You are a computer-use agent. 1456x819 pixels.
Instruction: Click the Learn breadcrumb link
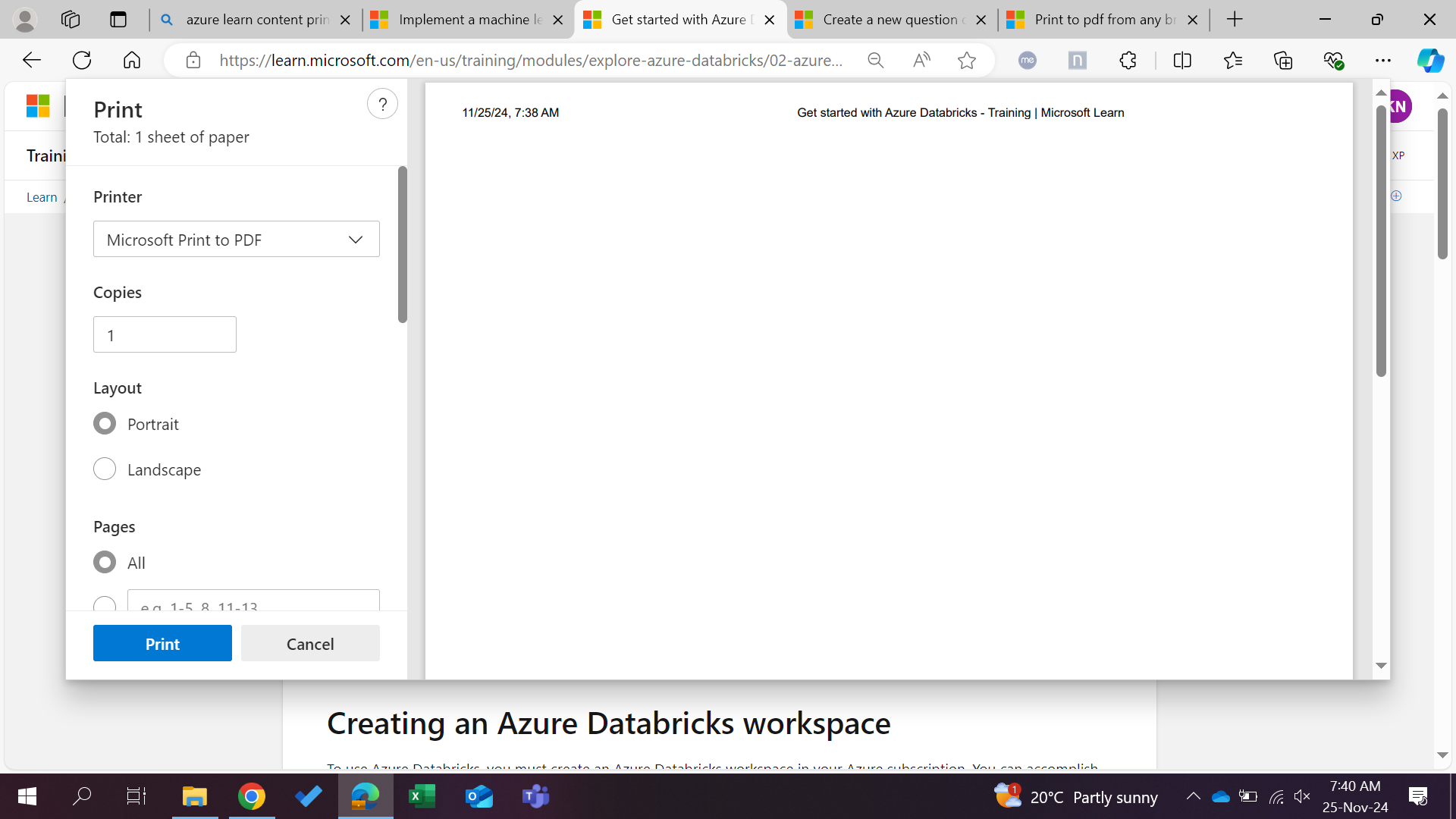tap(42, 197)
